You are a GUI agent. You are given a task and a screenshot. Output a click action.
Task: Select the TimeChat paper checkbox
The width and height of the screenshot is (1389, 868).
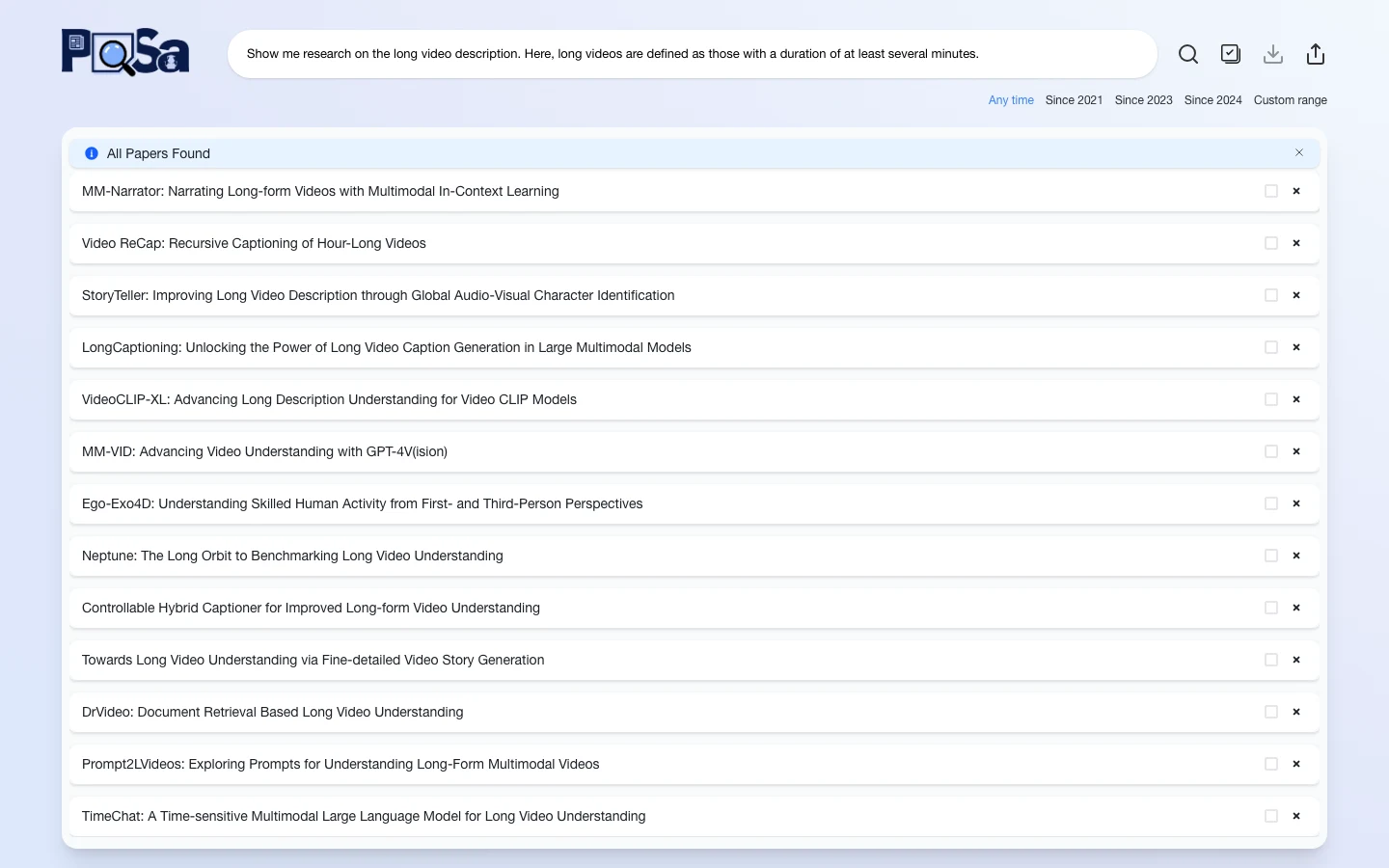pos(1271,816)
